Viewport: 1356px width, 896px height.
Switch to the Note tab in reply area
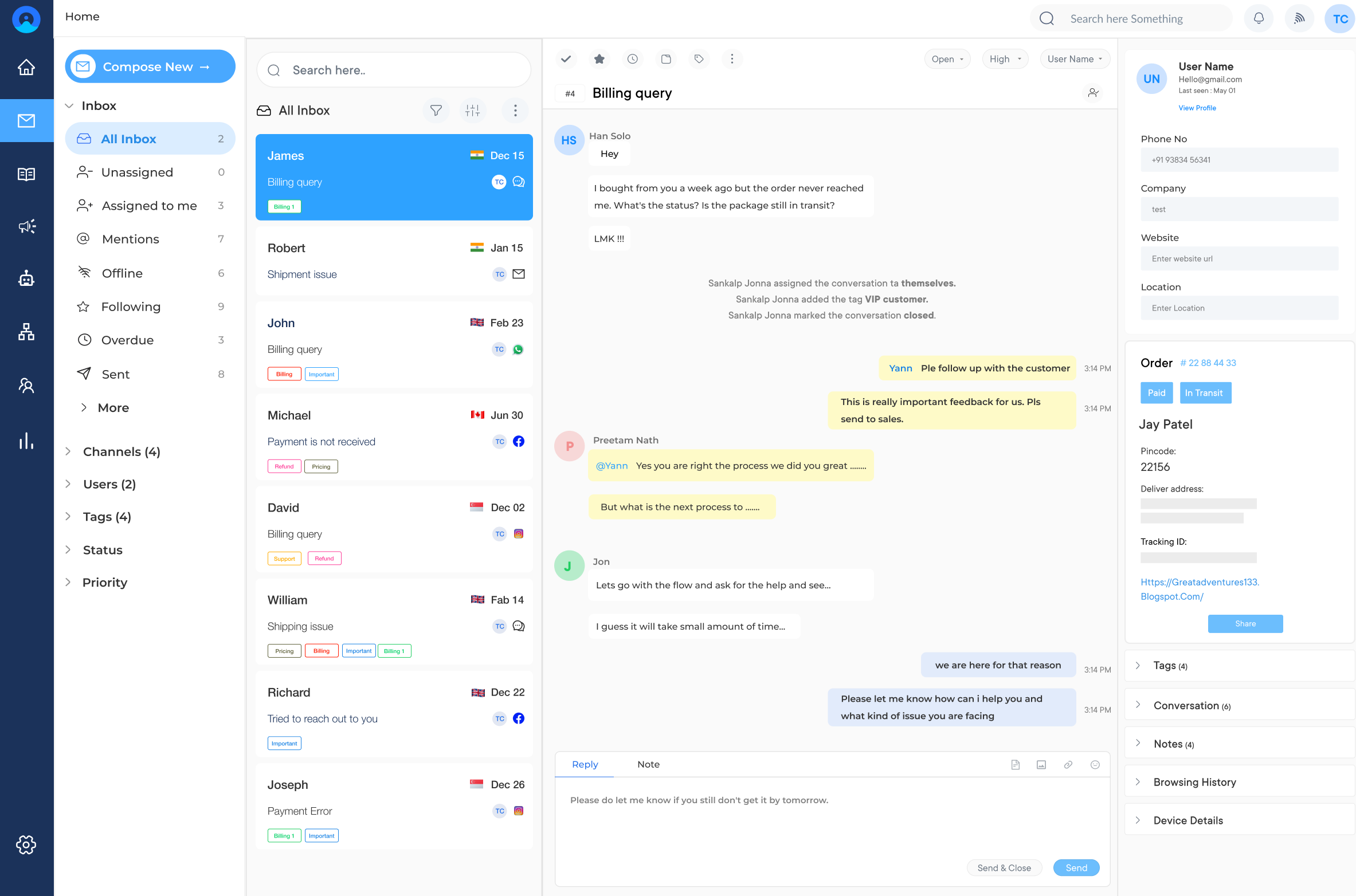647,764
